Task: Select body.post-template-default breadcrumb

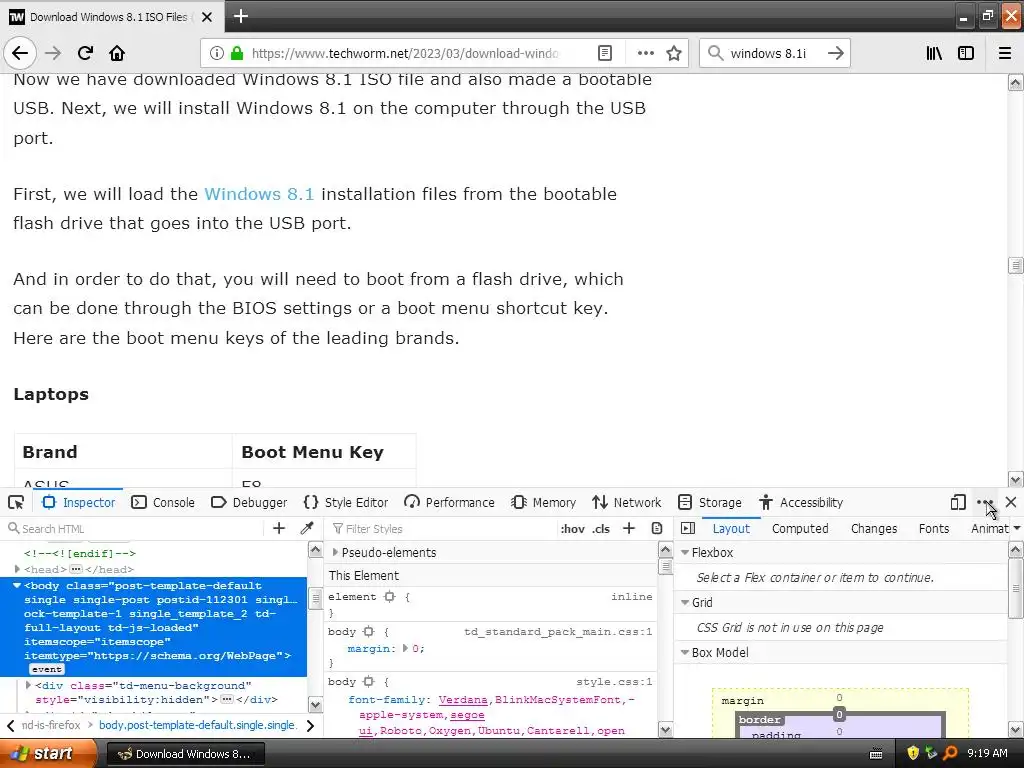Action: (x=197, y=725)
